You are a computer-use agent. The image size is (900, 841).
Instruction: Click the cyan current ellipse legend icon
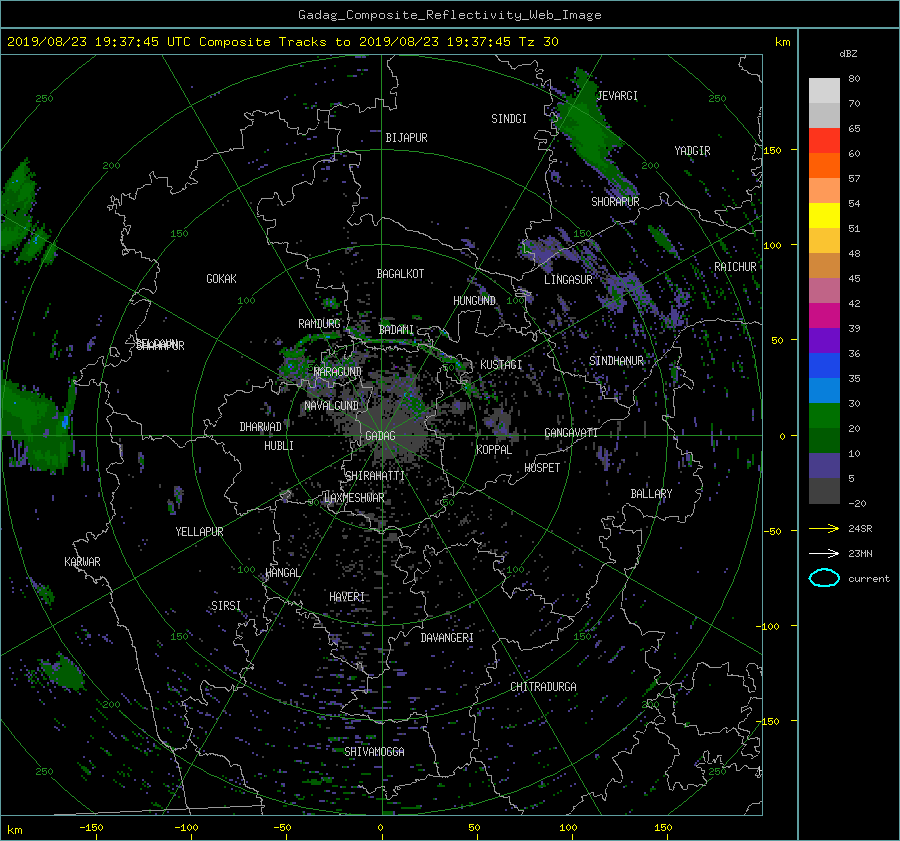click(824, 578)
